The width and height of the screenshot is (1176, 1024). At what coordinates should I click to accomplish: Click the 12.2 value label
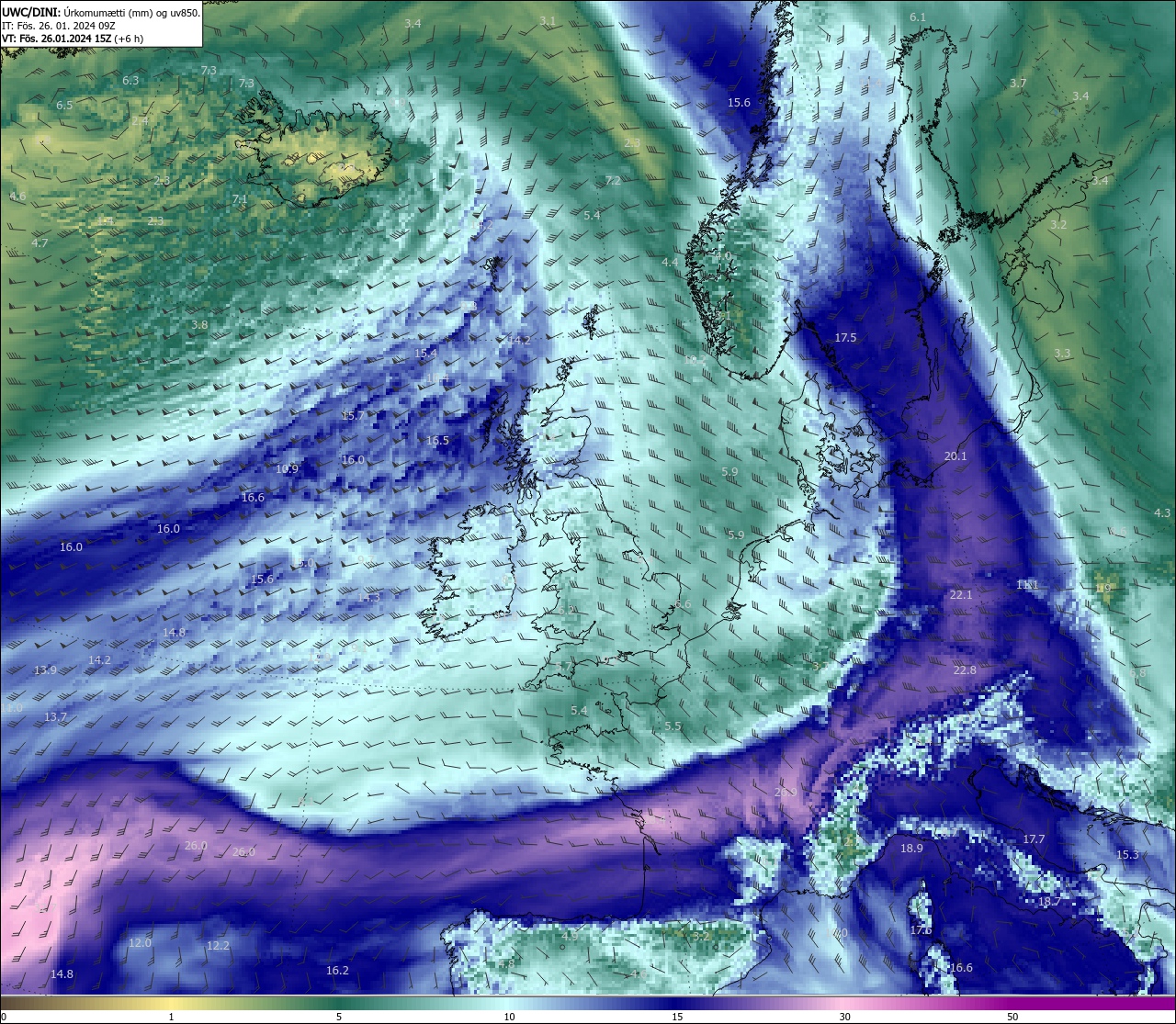(x=218, y=946)
